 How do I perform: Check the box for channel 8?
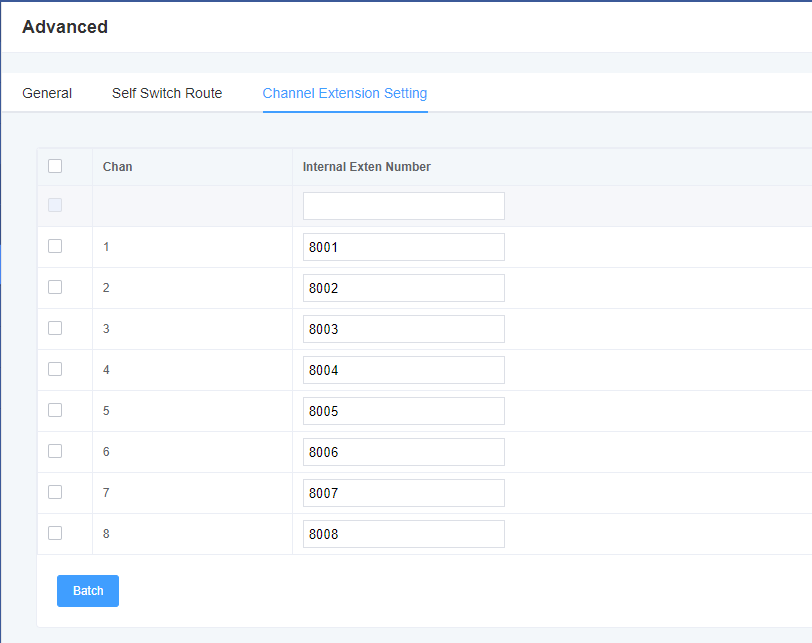(x=55, y=533)
